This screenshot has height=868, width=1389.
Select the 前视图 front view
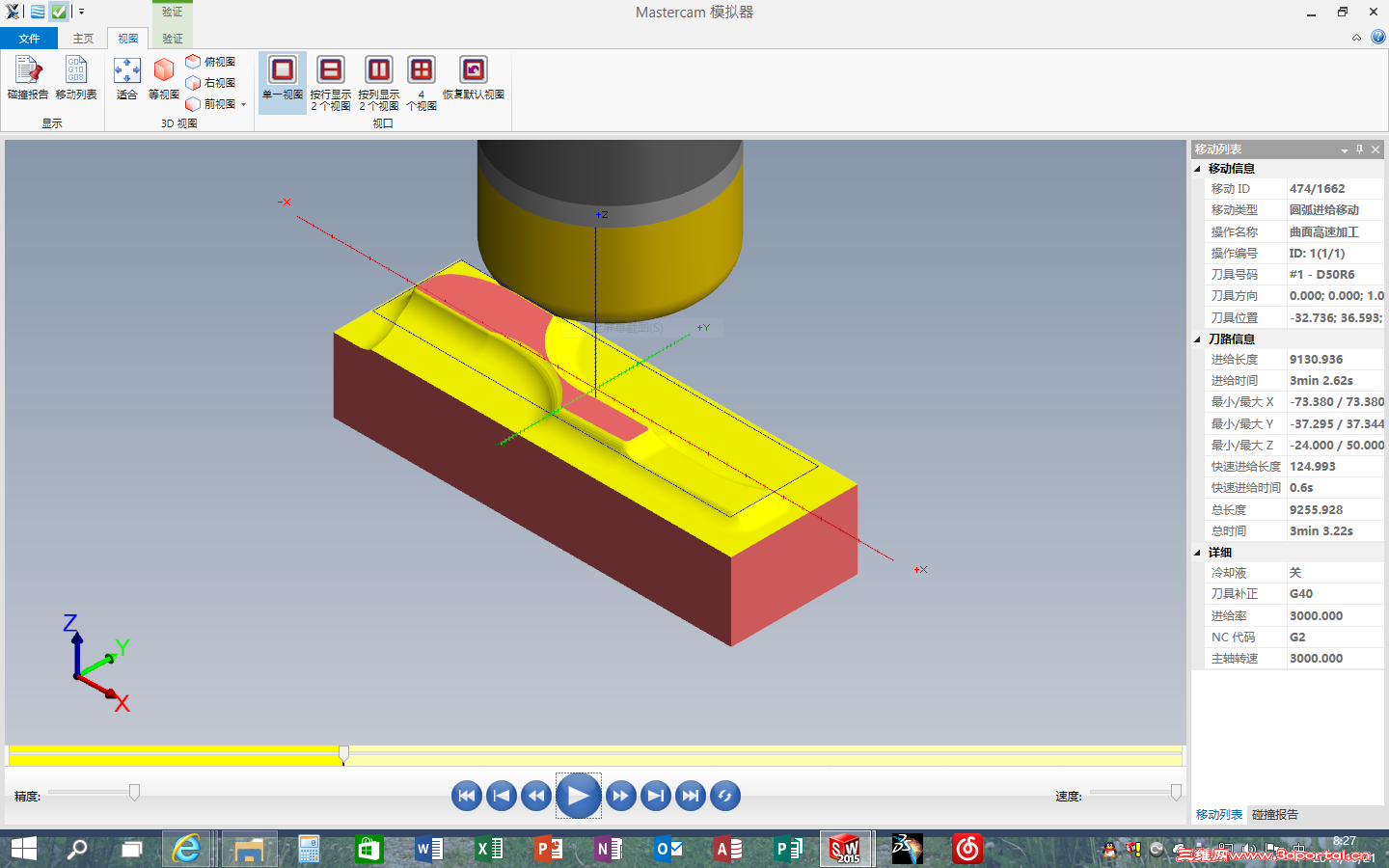[x=211, y=104]
